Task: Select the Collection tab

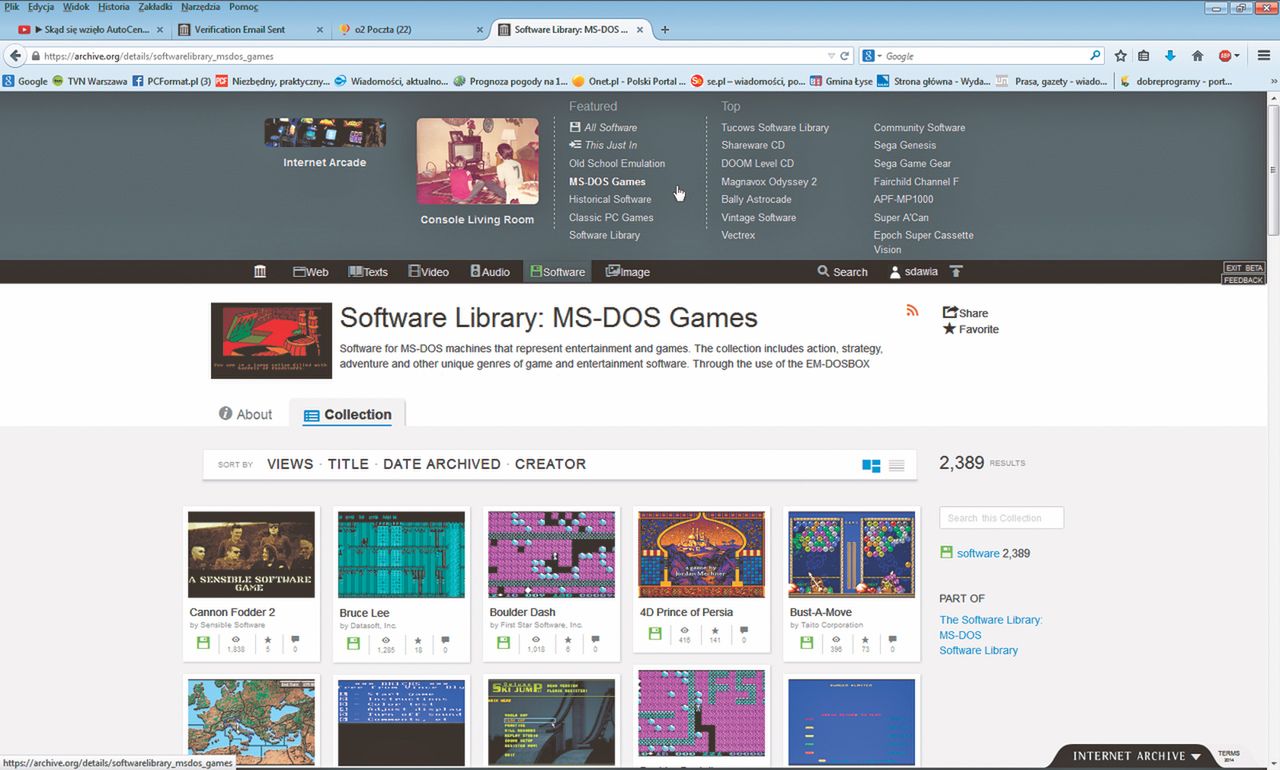Action: [x=347, y=414]
